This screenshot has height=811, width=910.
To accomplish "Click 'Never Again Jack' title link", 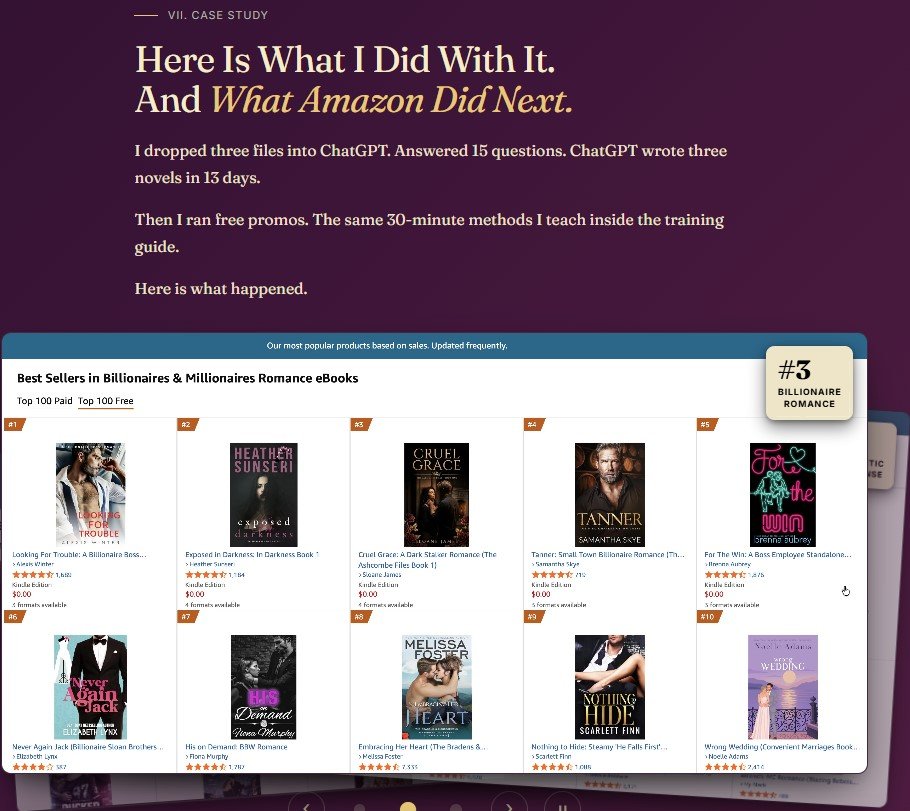I will 88,747.
